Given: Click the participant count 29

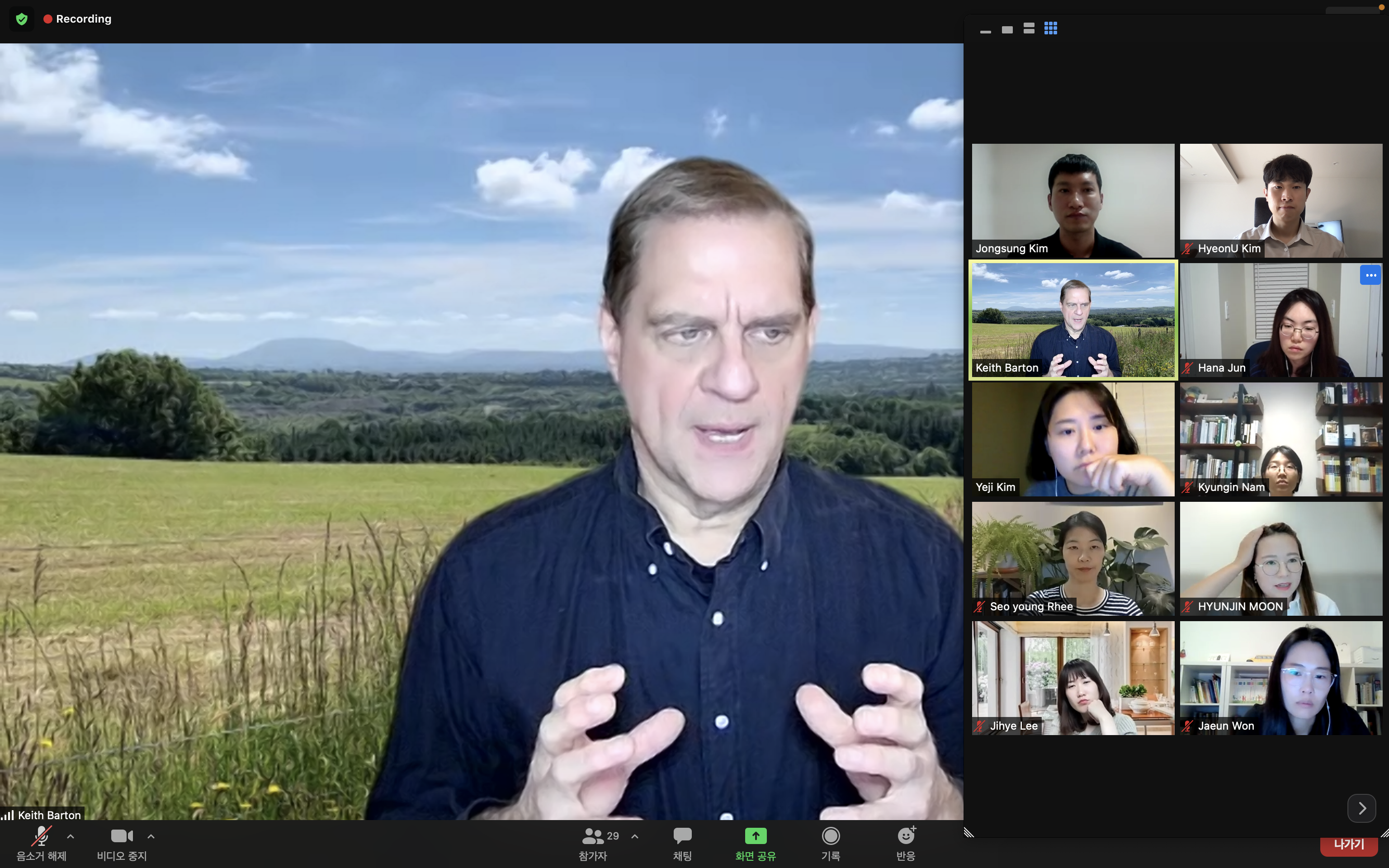Looking at the screenshot, I should click(x=613, y=836).
